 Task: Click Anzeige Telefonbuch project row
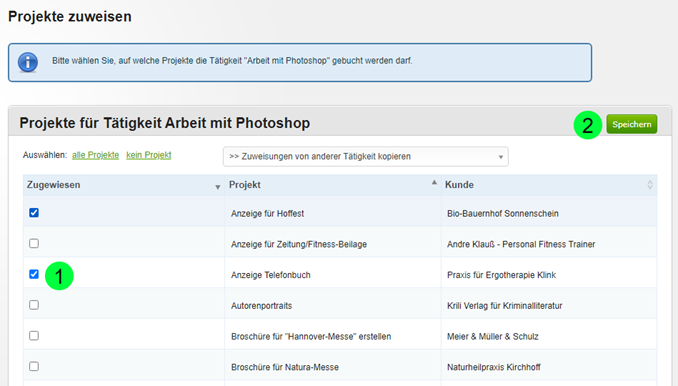(x=340, y=274)
